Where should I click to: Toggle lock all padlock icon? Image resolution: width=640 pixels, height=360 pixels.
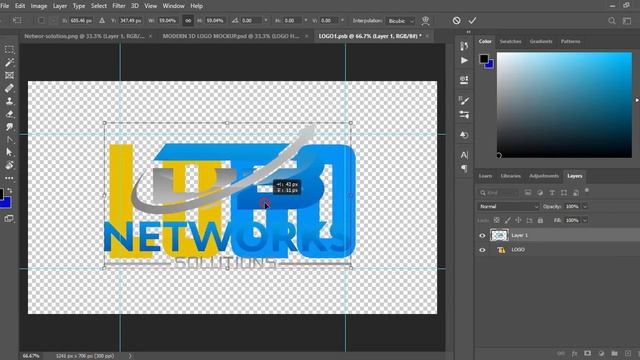point(540,220)
